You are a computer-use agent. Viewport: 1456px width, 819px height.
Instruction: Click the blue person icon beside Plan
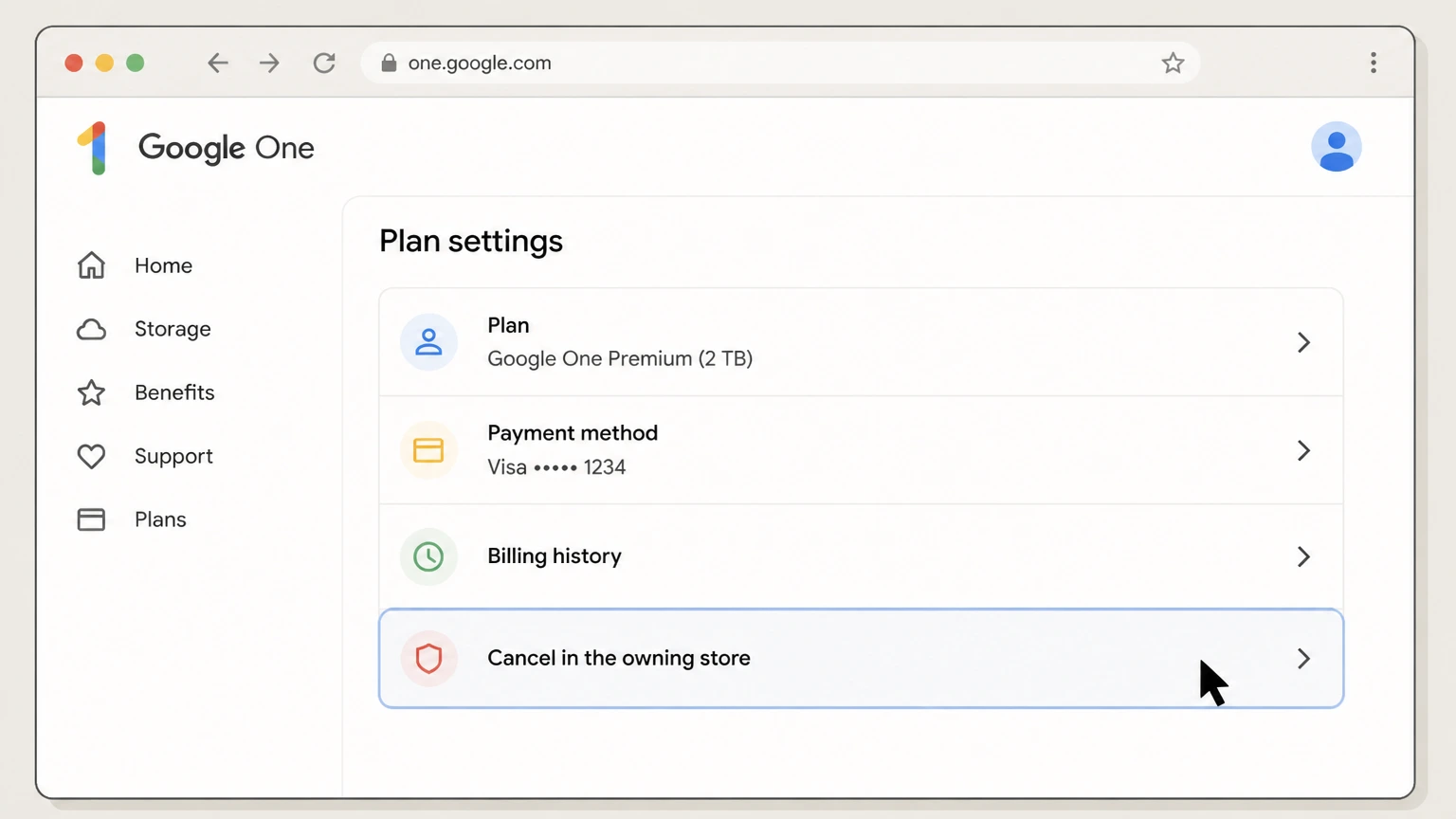pyautogui.click(x=428, y=342)
